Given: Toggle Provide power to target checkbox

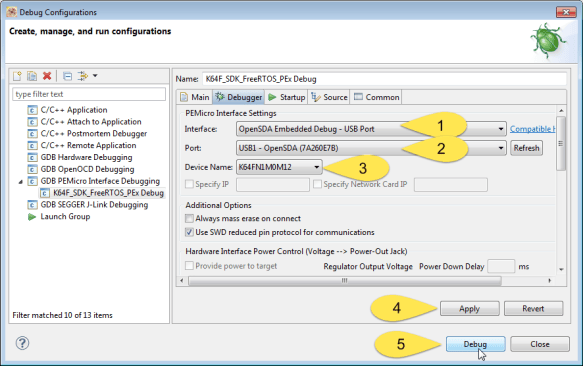Looking at the screenshot, I should click(x=189, y=266).
